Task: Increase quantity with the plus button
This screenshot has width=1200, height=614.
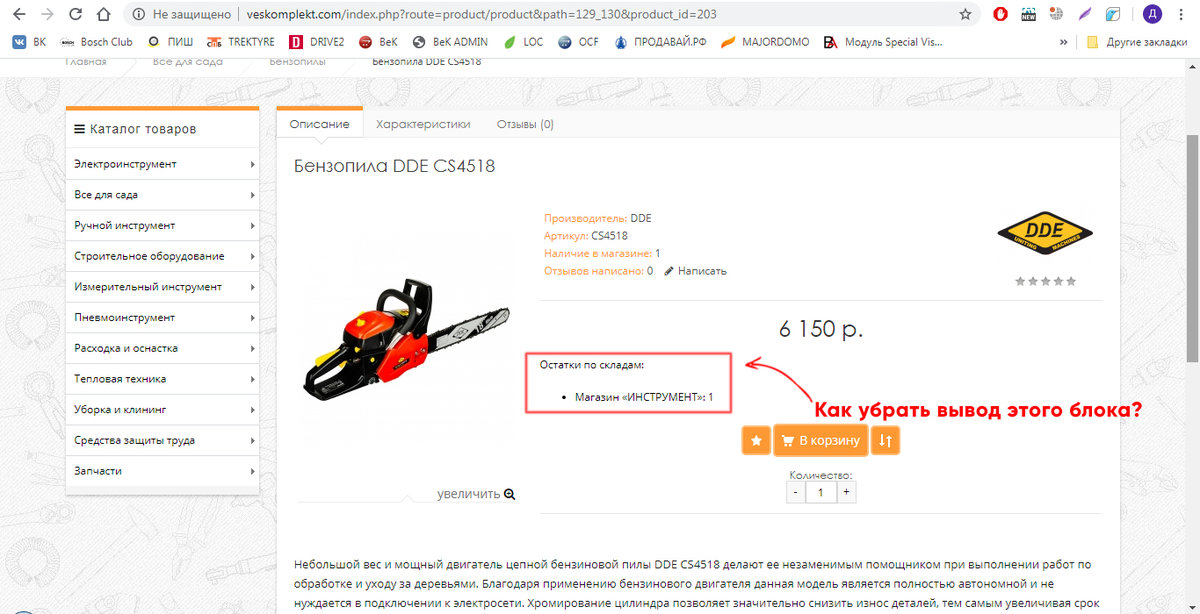Action: point(846,493)
